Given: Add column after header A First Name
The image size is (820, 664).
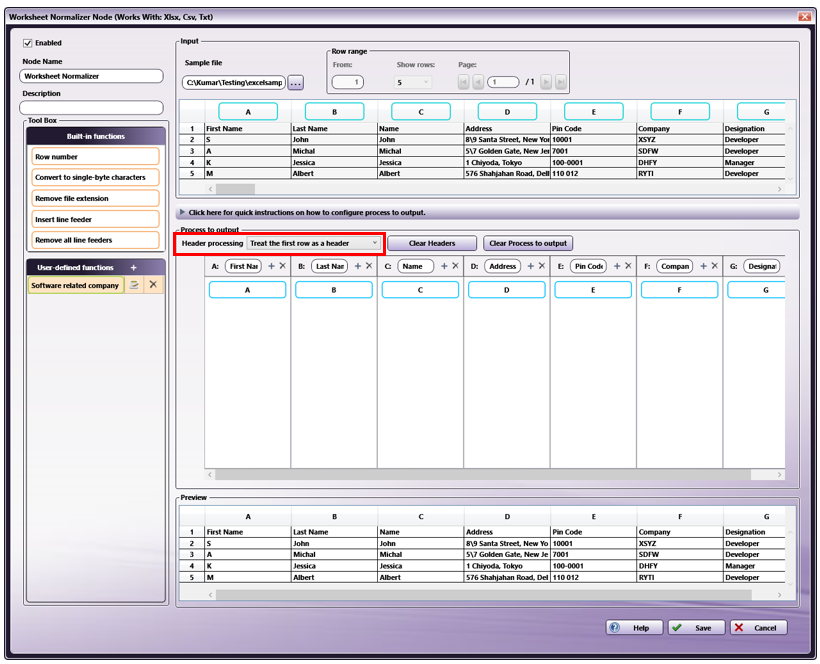Looking at the screenshot, I should coord(271,266).
